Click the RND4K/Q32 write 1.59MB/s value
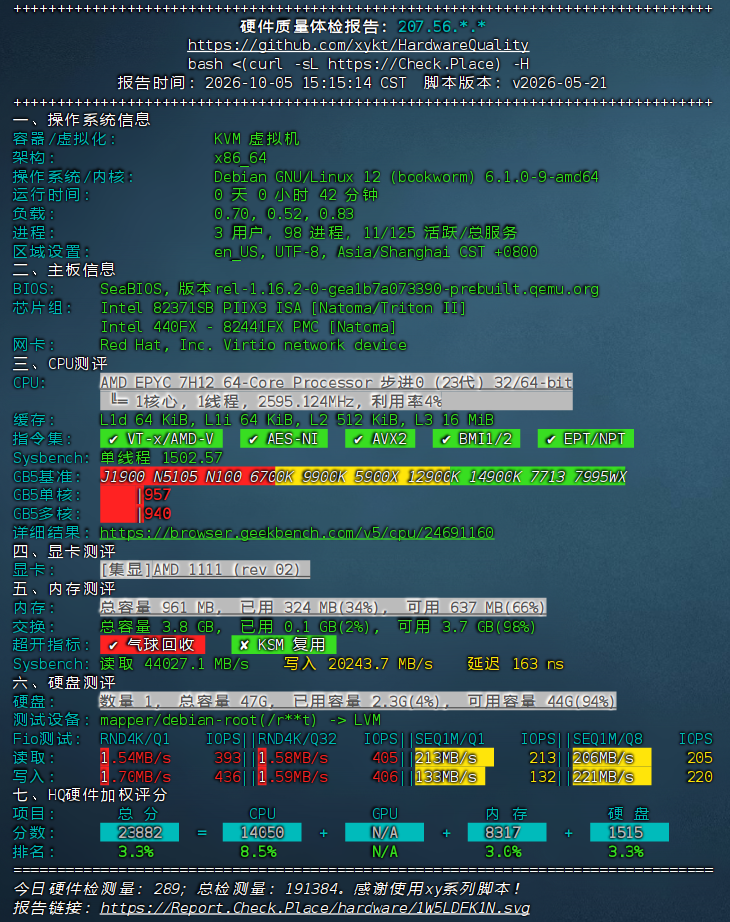 pyautogui.click(x=293, y=777)
